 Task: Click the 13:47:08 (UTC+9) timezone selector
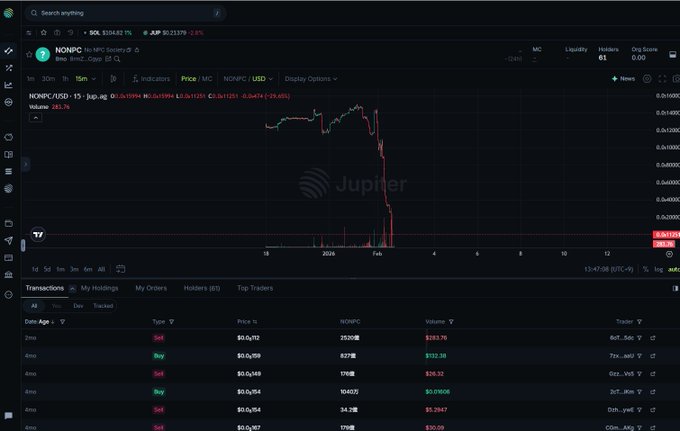pos(608,269)
